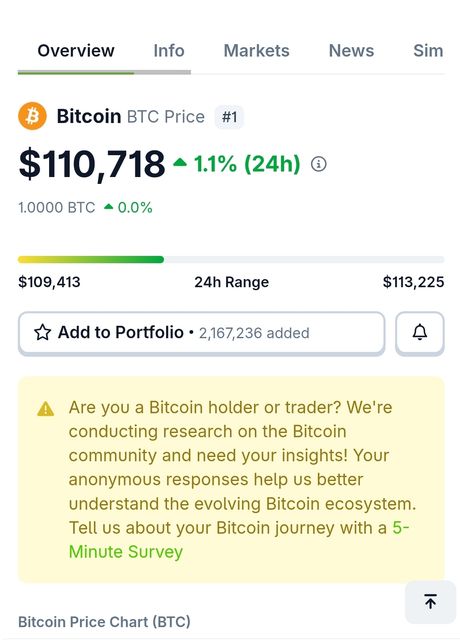Image resolution: width=460 pixels, height=640 pixels.
Task: Click the $110,718 price value
Action: click(92, 164)
